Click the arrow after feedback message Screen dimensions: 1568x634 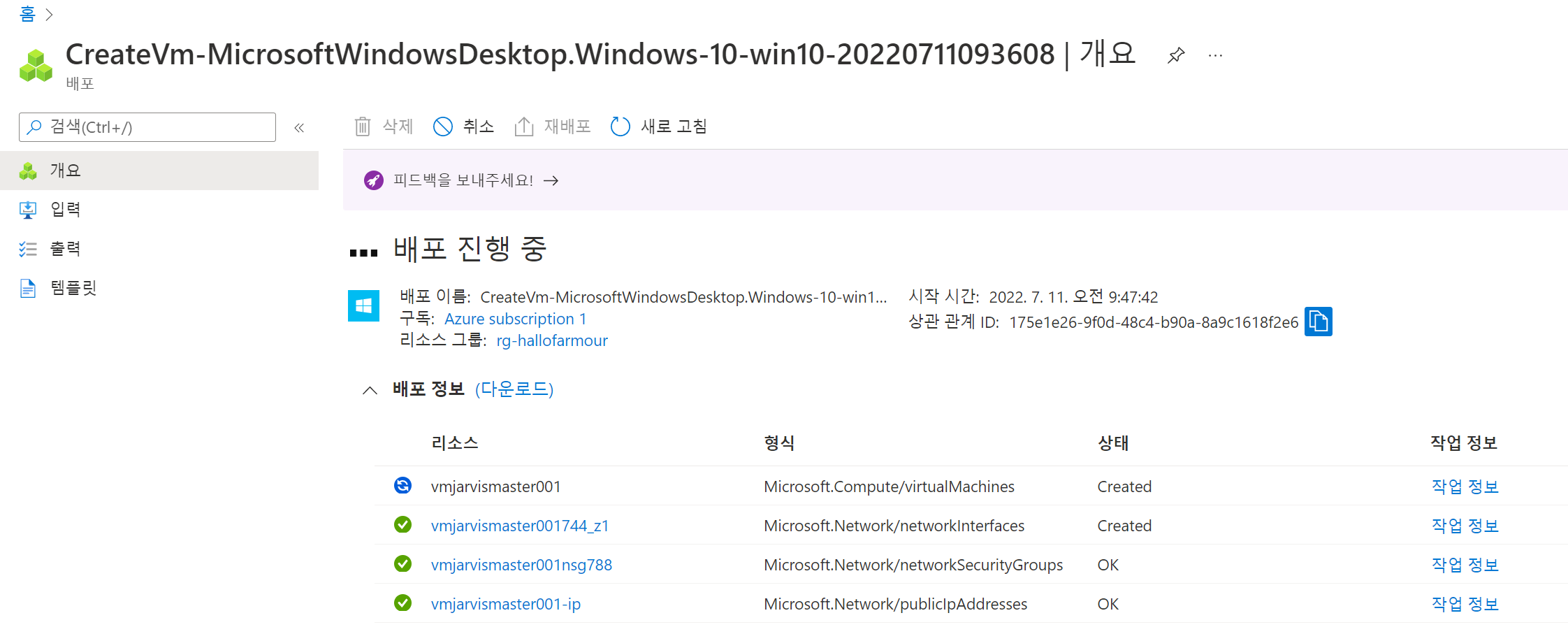pyautogui.click(x=551, y=180)
